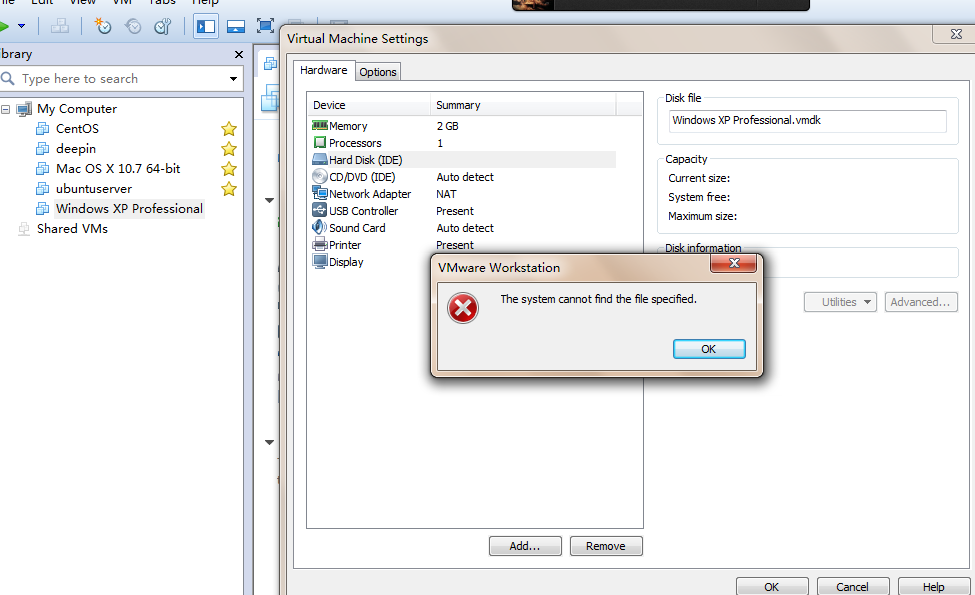The image size is (975, 595).
Task: Select the Sound Card device icon
Action: click(x=320, y=228)
